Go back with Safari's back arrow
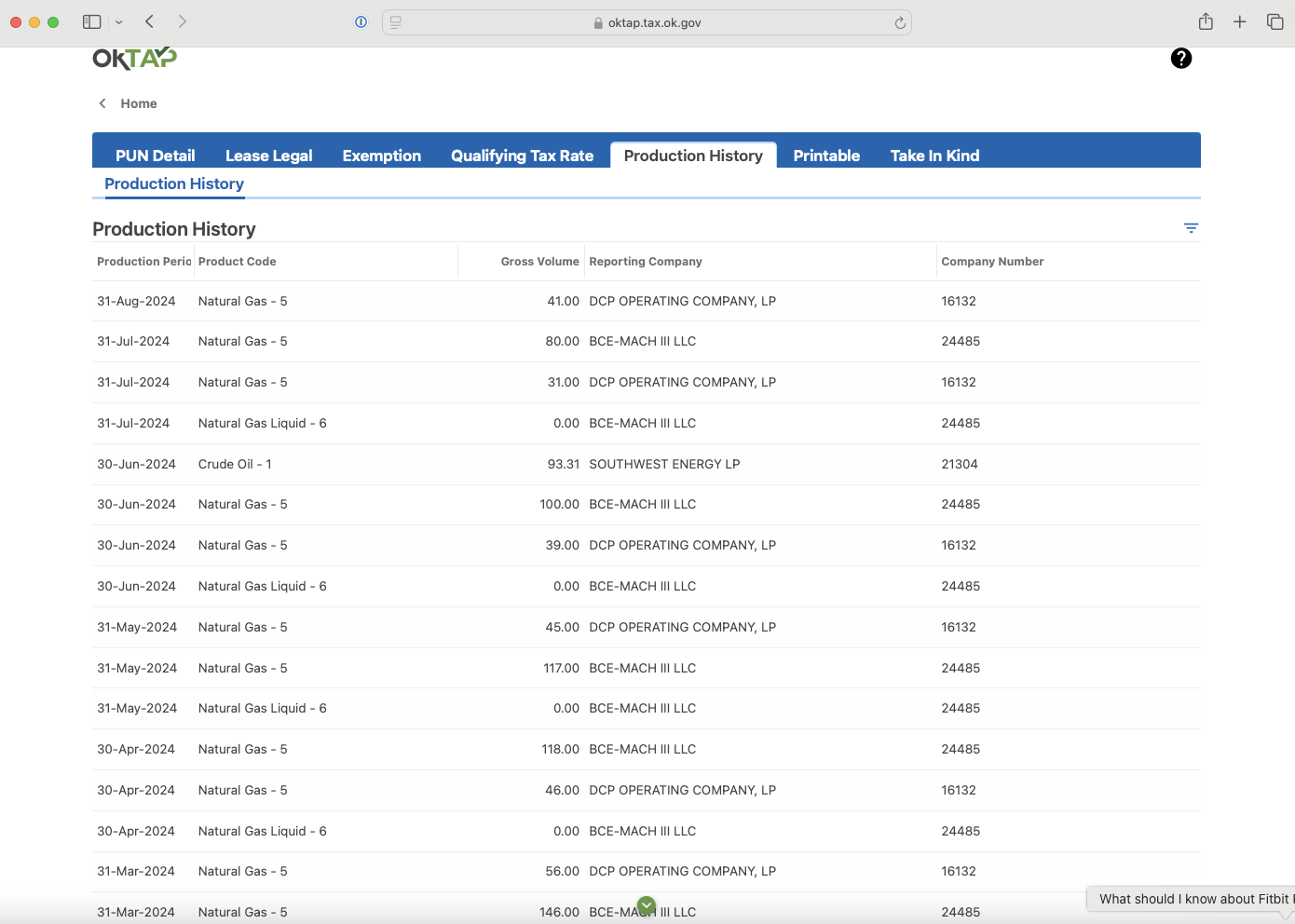1295x924 pixels. tap(149, 21)
